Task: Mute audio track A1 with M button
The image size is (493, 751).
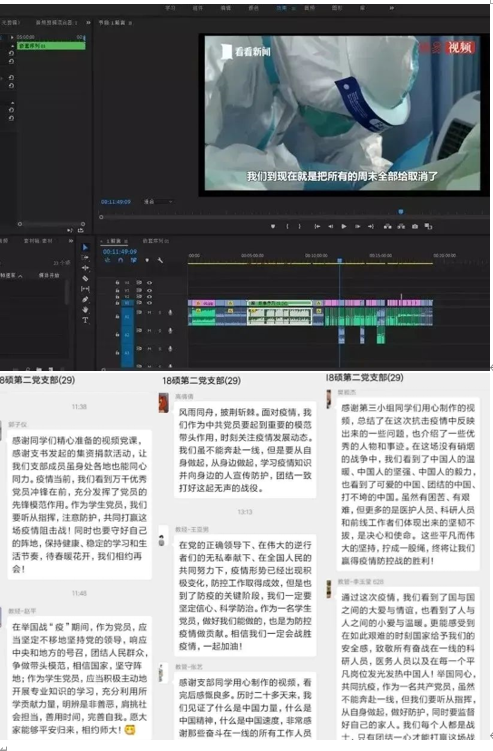Action: coord(149,312)
